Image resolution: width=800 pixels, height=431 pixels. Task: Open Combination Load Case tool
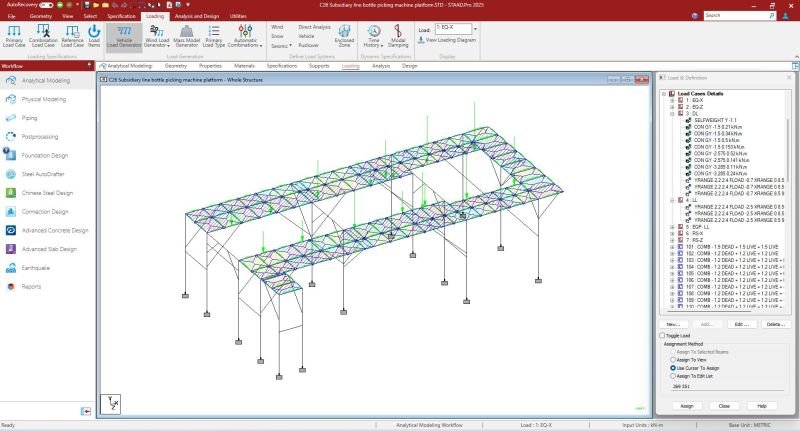point(43,36)
